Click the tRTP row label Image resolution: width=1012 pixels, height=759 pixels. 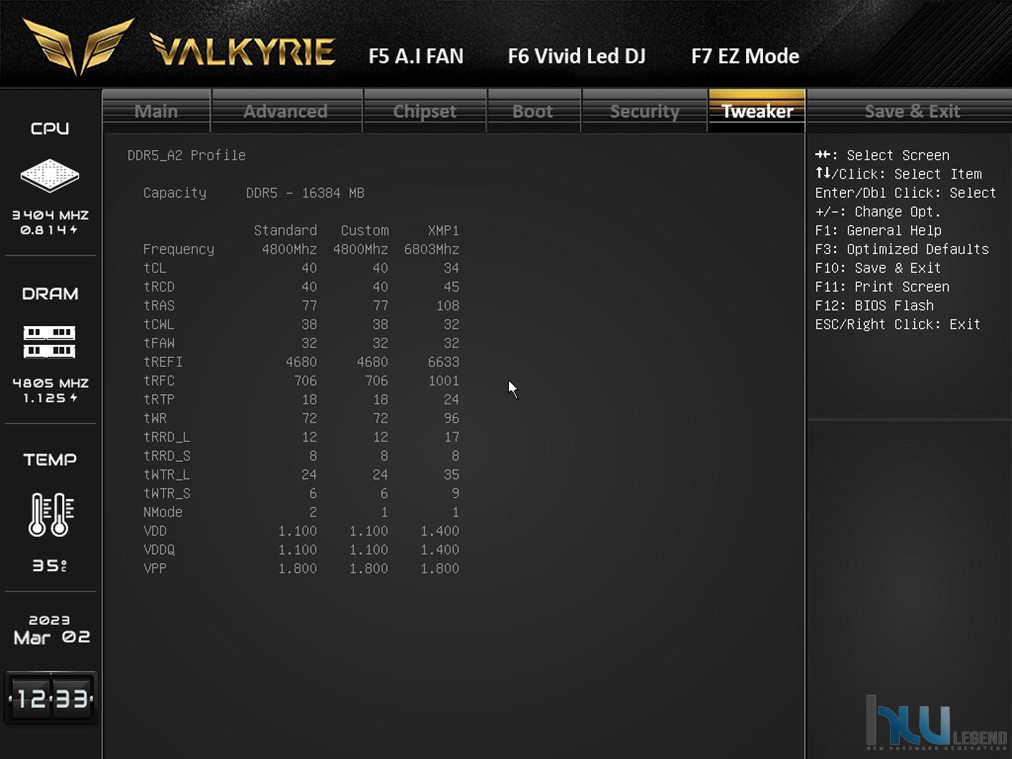159,399
